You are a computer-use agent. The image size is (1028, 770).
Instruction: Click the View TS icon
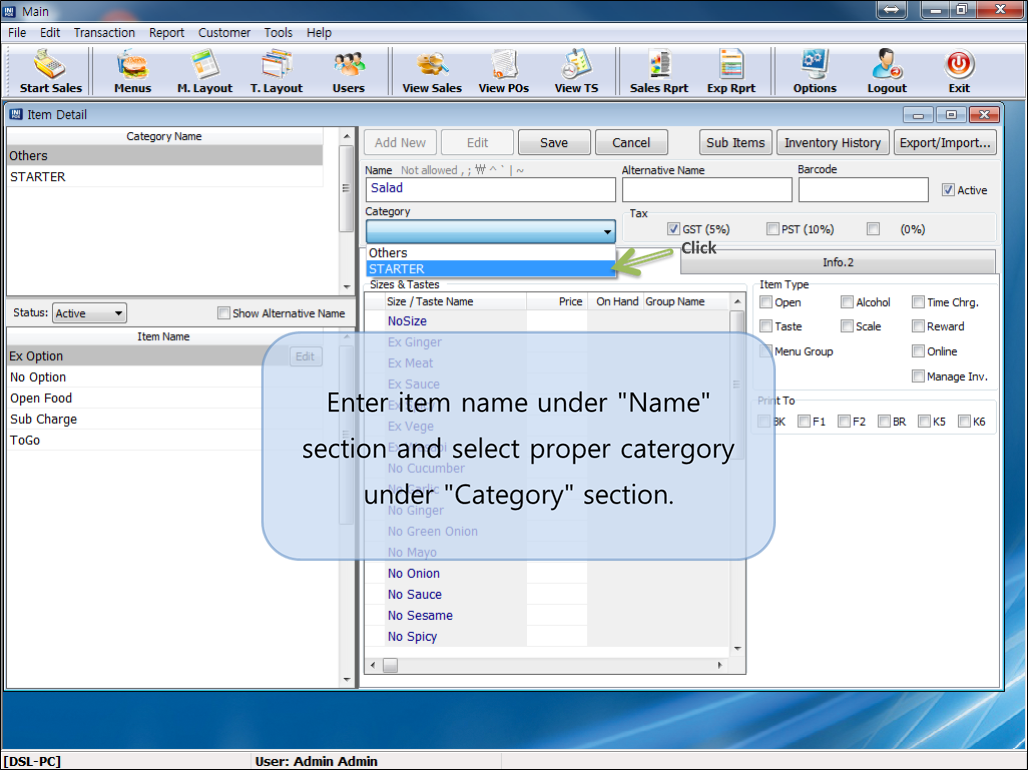(576, 71)
